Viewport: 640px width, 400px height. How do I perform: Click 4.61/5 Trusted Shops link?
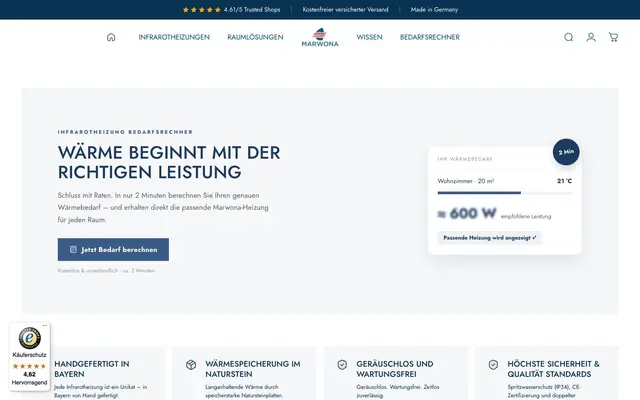click(252, 9)
